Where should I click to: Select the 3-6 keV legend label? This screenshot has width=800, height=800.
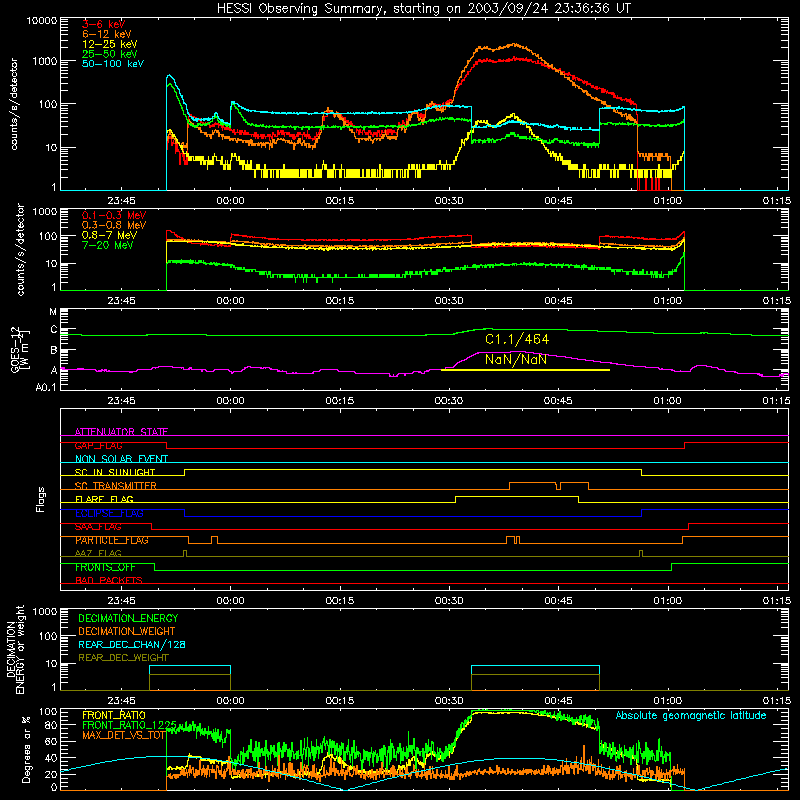[x=103, y=24]
